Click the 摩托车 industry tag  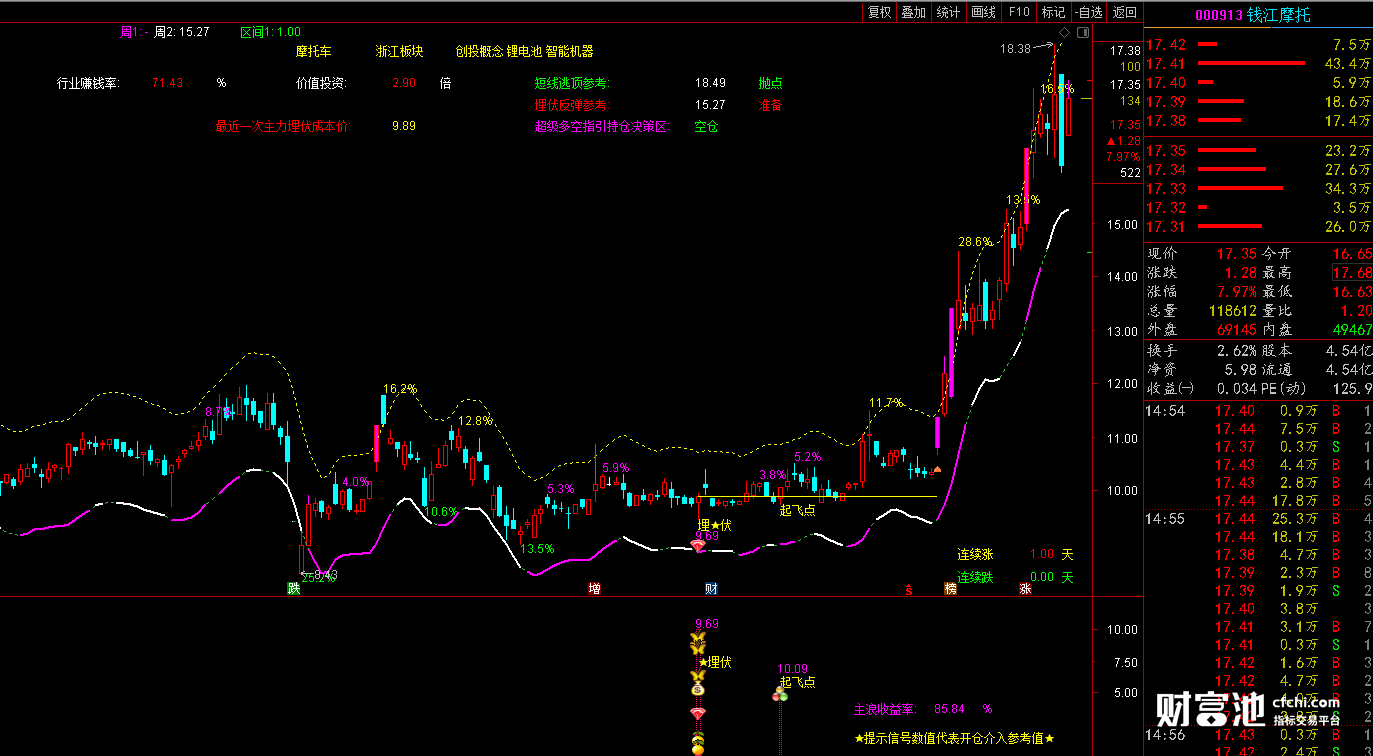click(x=313, y=51)
